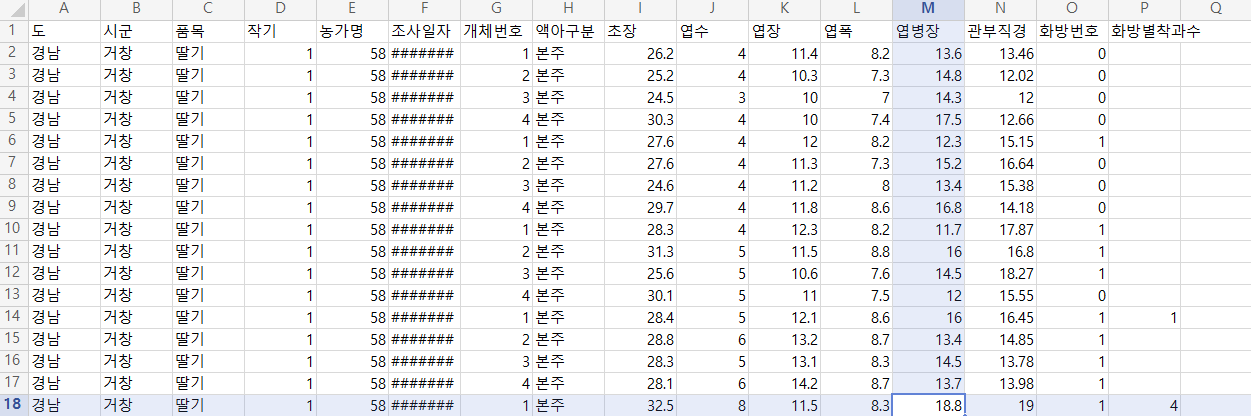Click the '조사일자' header cell
1251x416 pixels.
tap(424, 31)
